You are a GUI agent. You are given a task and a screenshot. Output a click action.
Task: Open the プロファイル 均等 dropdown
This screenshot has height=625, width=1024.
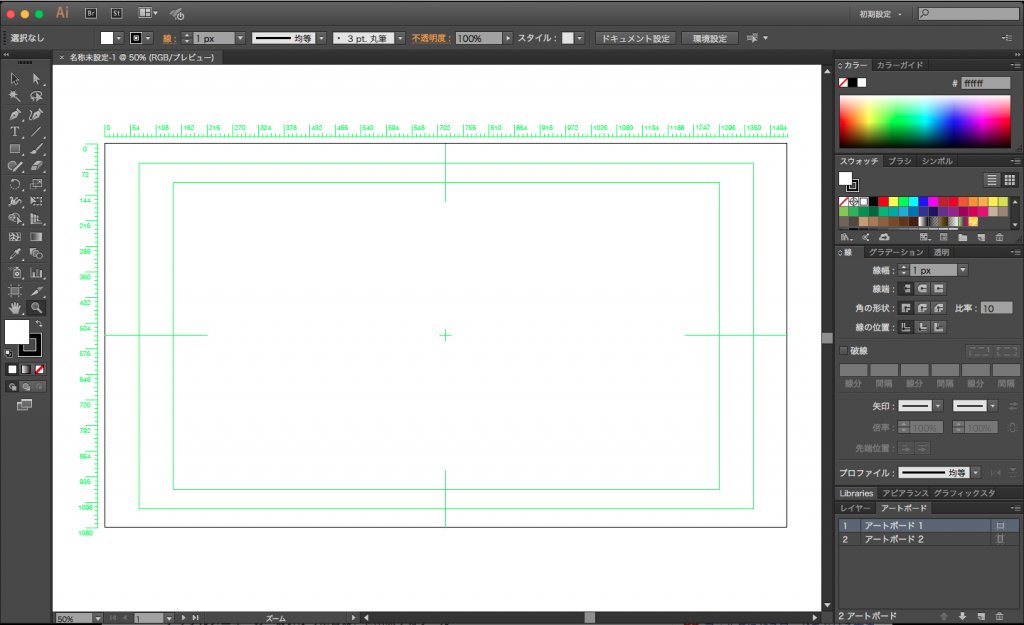(x=975, y=473)
